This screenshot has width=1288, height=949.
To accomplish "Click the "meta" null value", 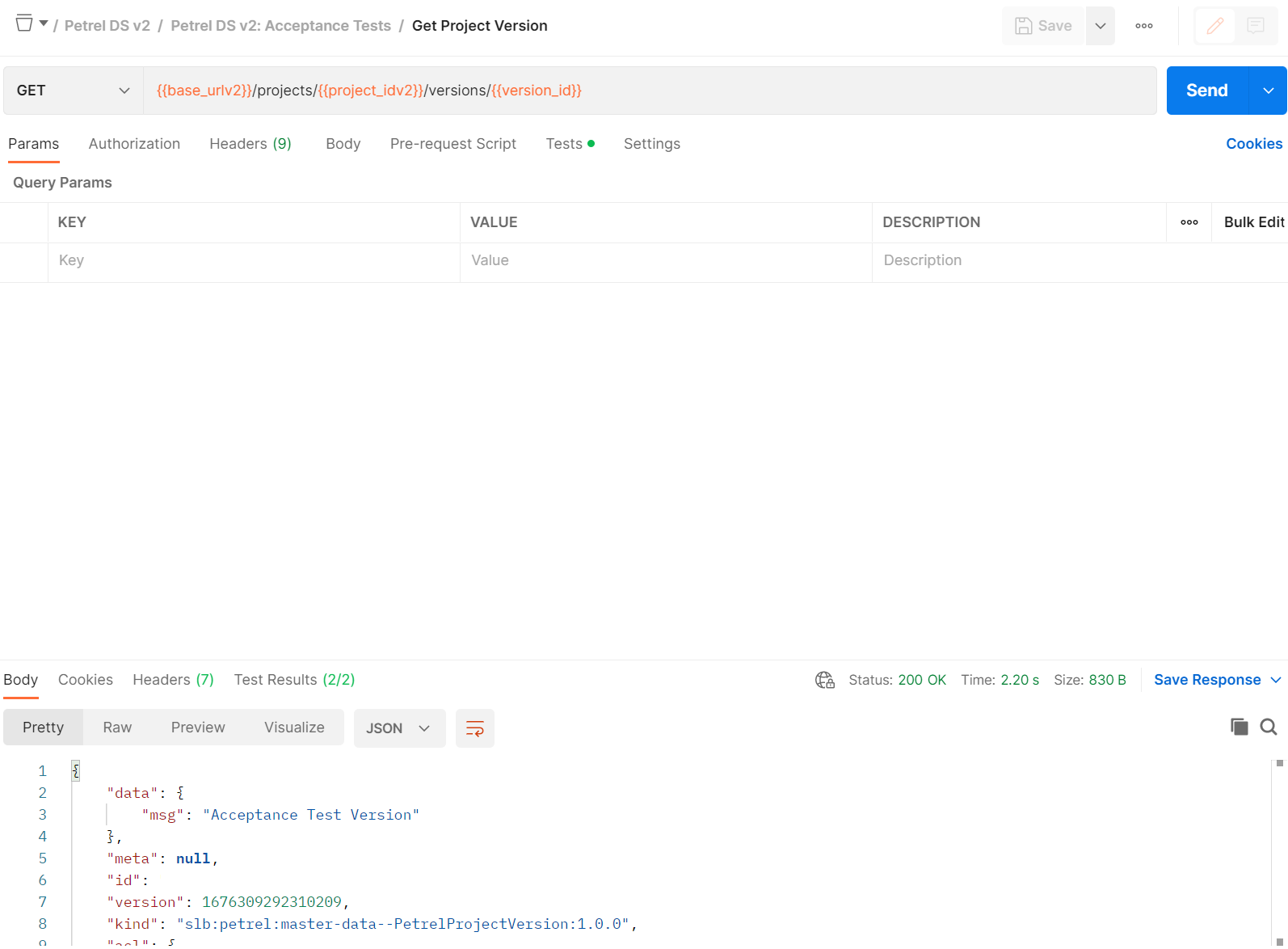I will [x=193, y=858].
